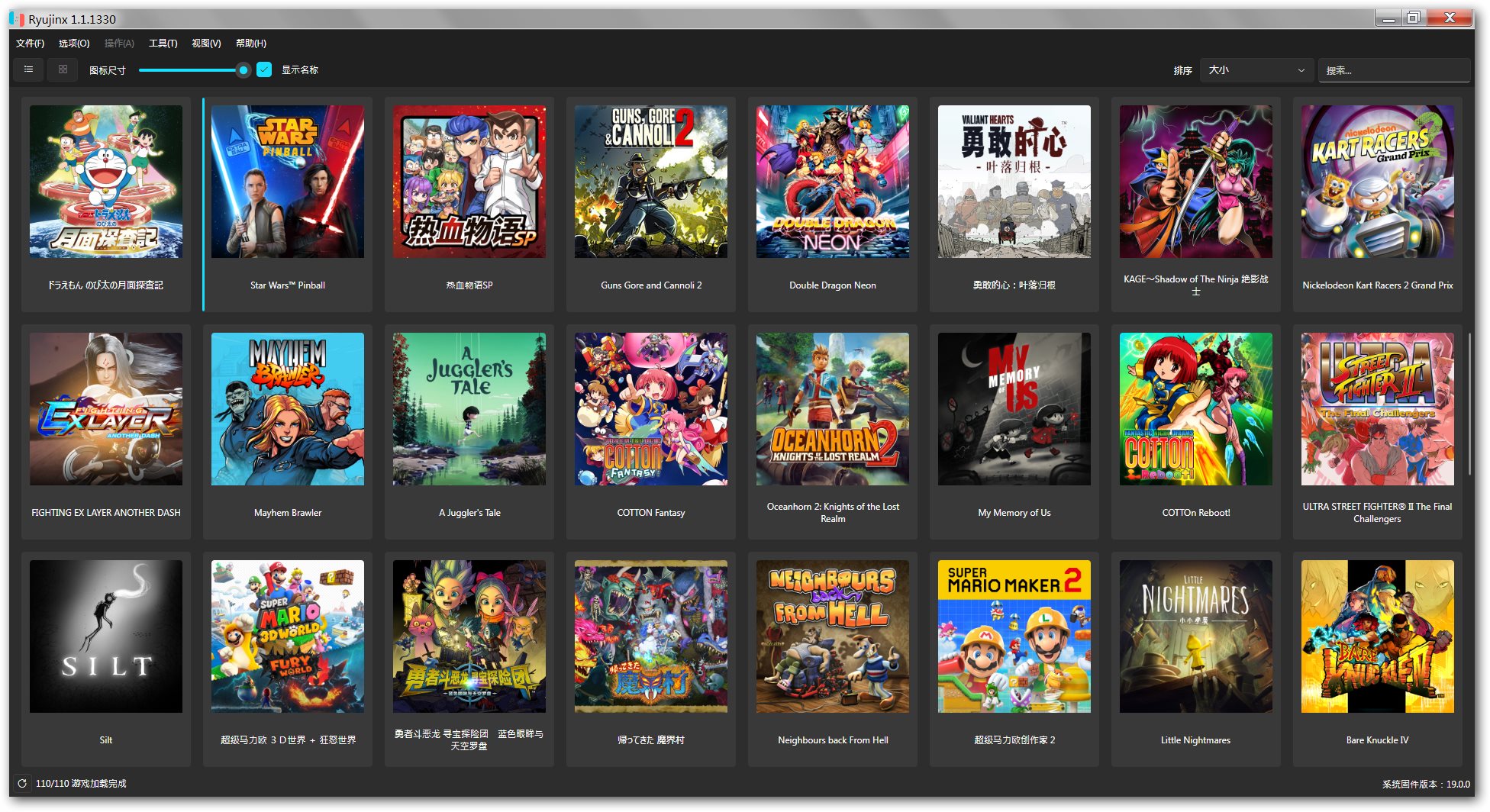Switch to grid view layout
Viewport: 1490px width, 812px height.
[x=63, y=69]
